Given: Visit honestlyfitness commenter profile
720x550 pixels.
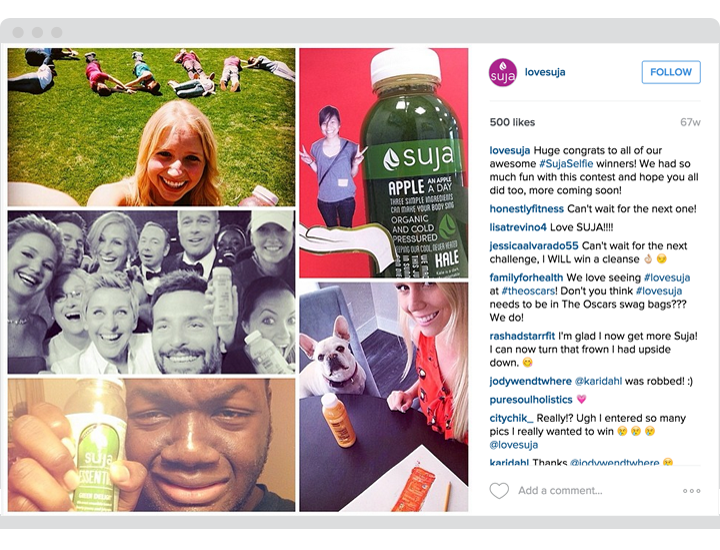Looking at the screenshot, I should (x=527, y=209).
